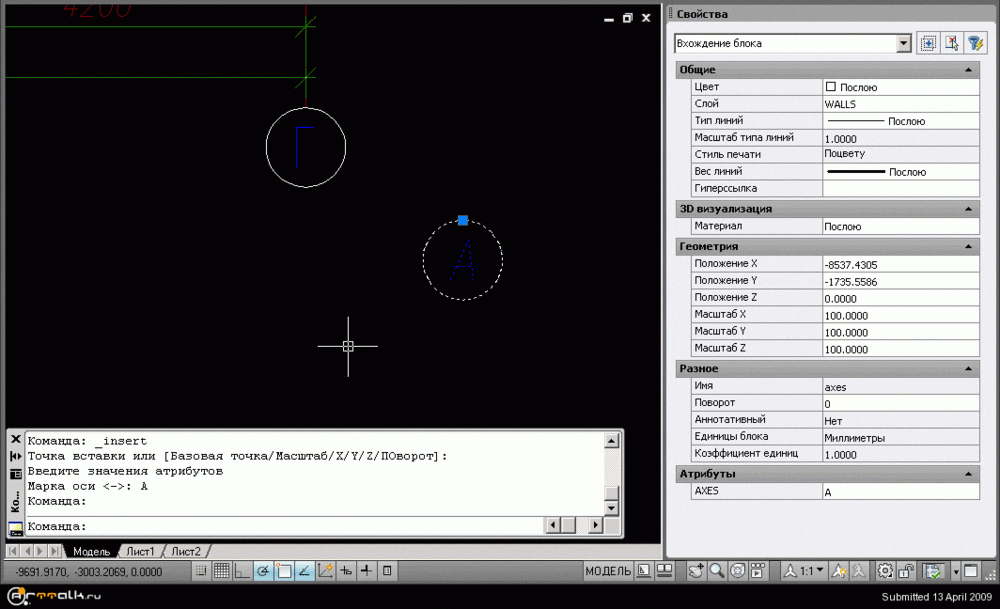Click the command prompt icon beside Команда input
The height and width of the screenshot is (609, 1000).
tap(15, 528)
